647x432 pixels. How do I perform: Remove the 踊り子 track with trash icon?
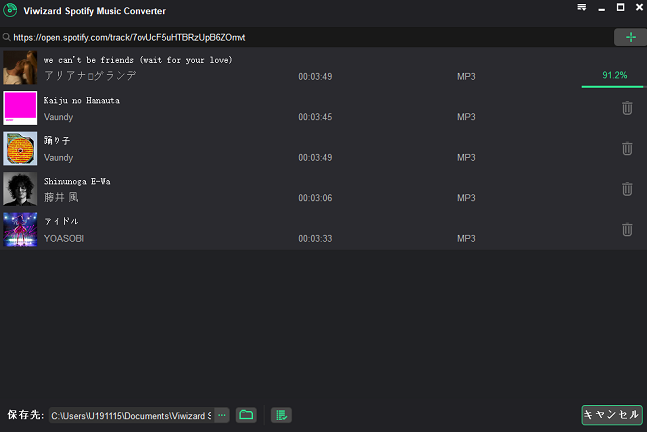627,149
